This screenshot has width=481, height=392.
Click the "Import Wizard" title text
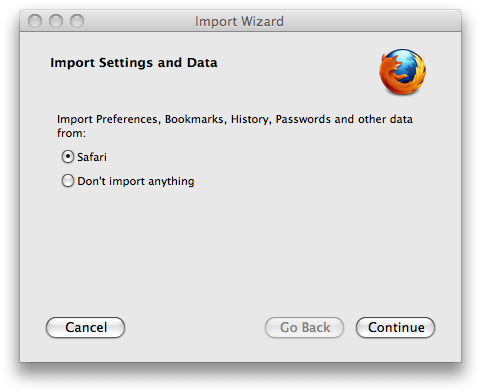point(239,22)
